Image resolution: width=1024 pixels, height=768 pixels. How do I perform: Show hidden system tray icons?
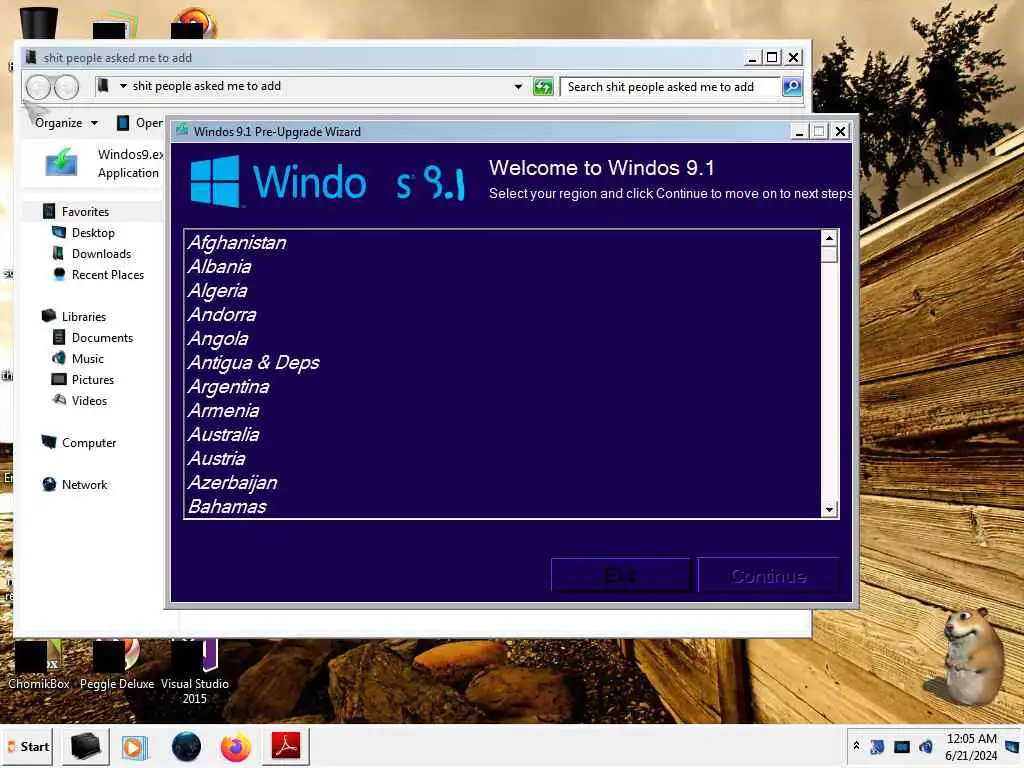tap(856, 745)
